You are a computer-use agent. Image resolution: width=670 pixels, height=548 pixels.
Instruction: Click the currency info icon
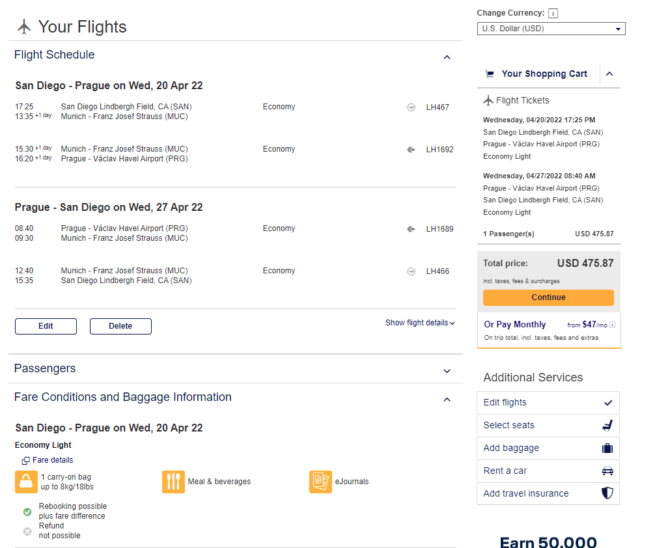pos(553,13)
